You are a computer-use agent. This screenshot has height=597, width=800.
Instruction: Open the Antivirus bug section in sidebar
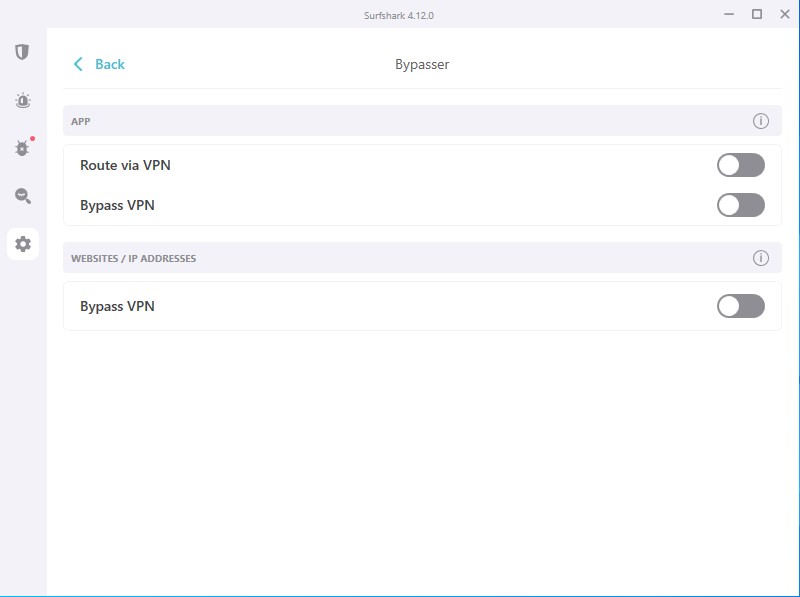click(x=22, y=148)
